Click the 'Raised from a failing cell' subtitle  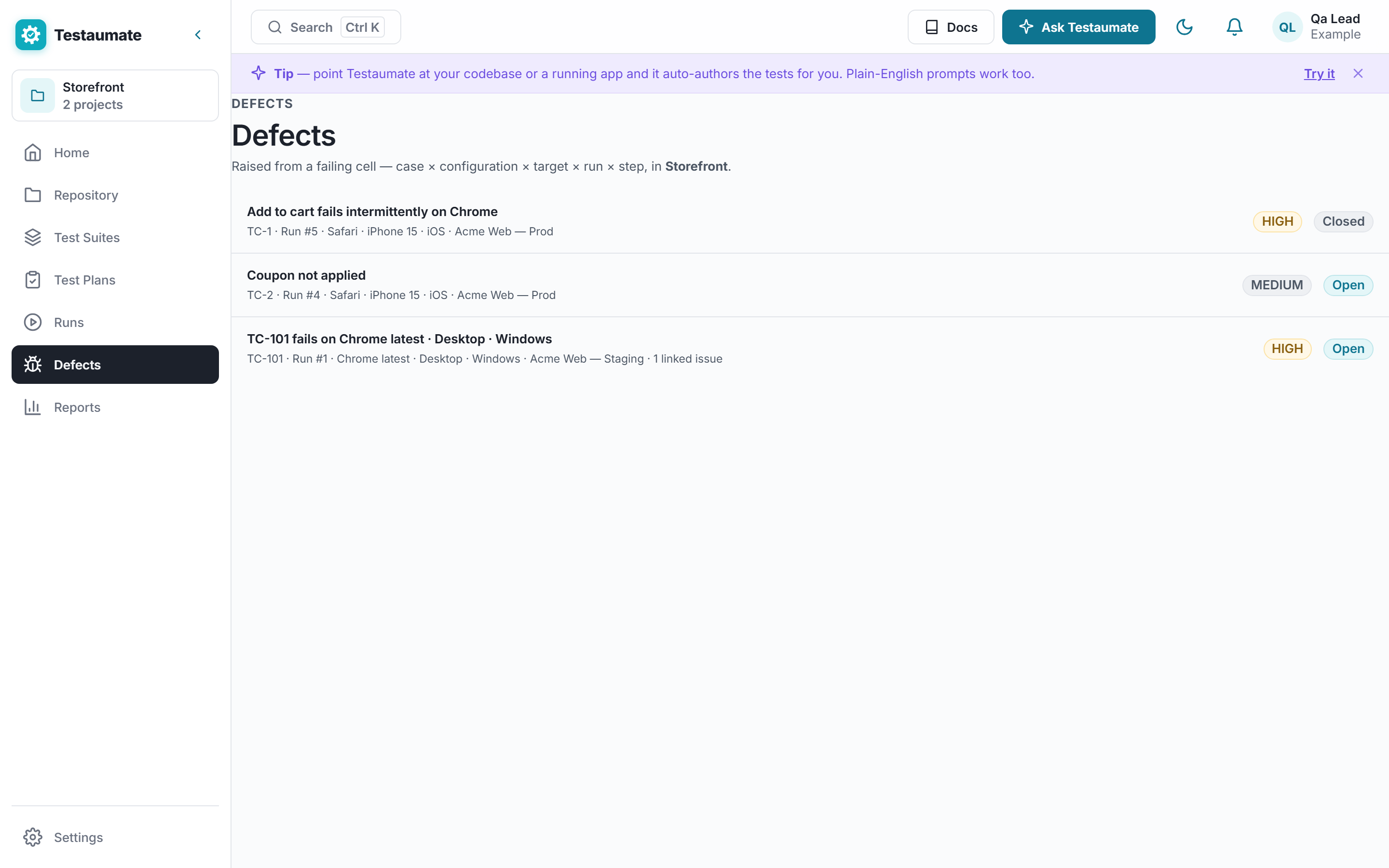pos(481,166)
